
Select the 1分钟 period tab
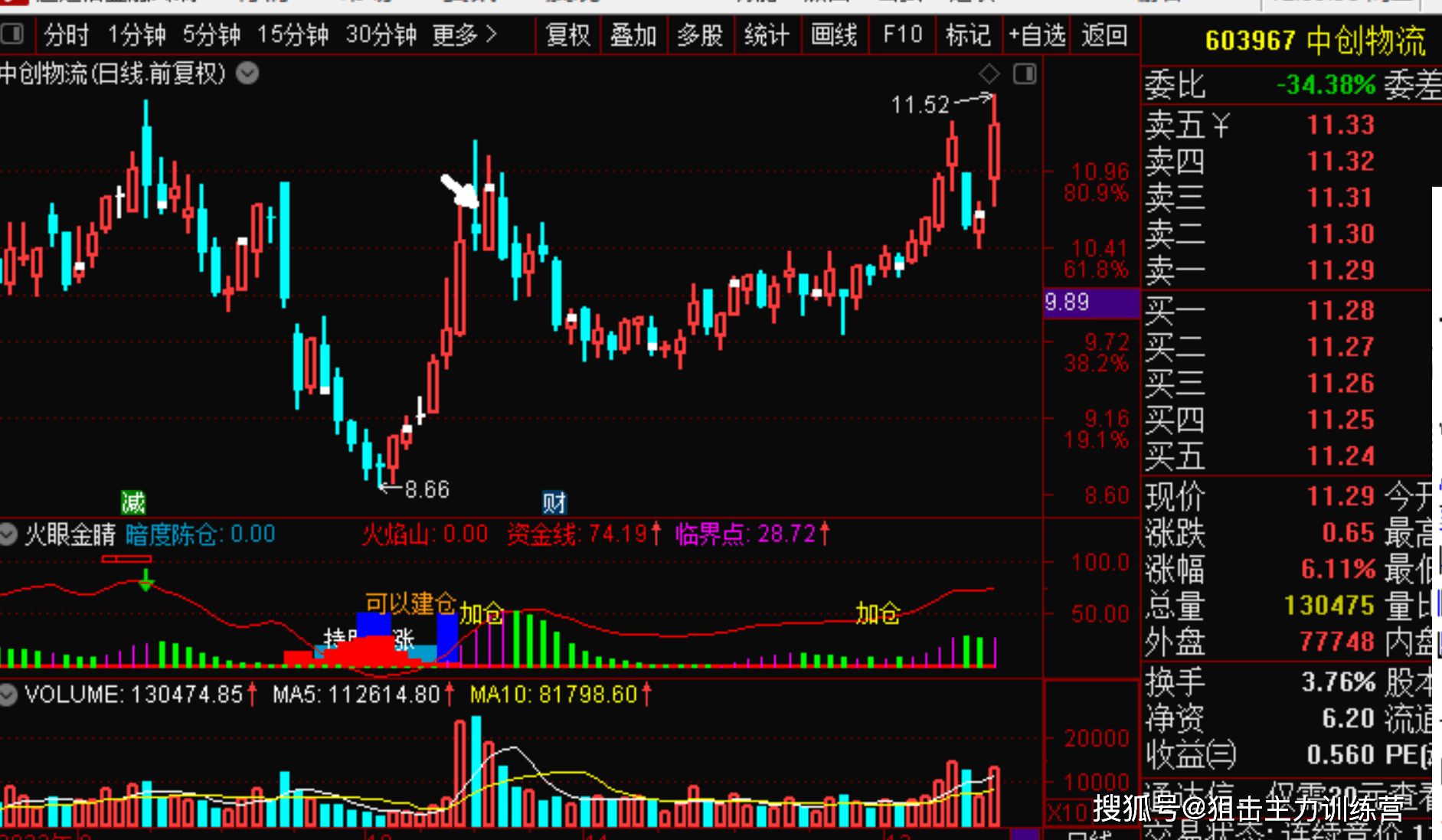tap(137, 35)
